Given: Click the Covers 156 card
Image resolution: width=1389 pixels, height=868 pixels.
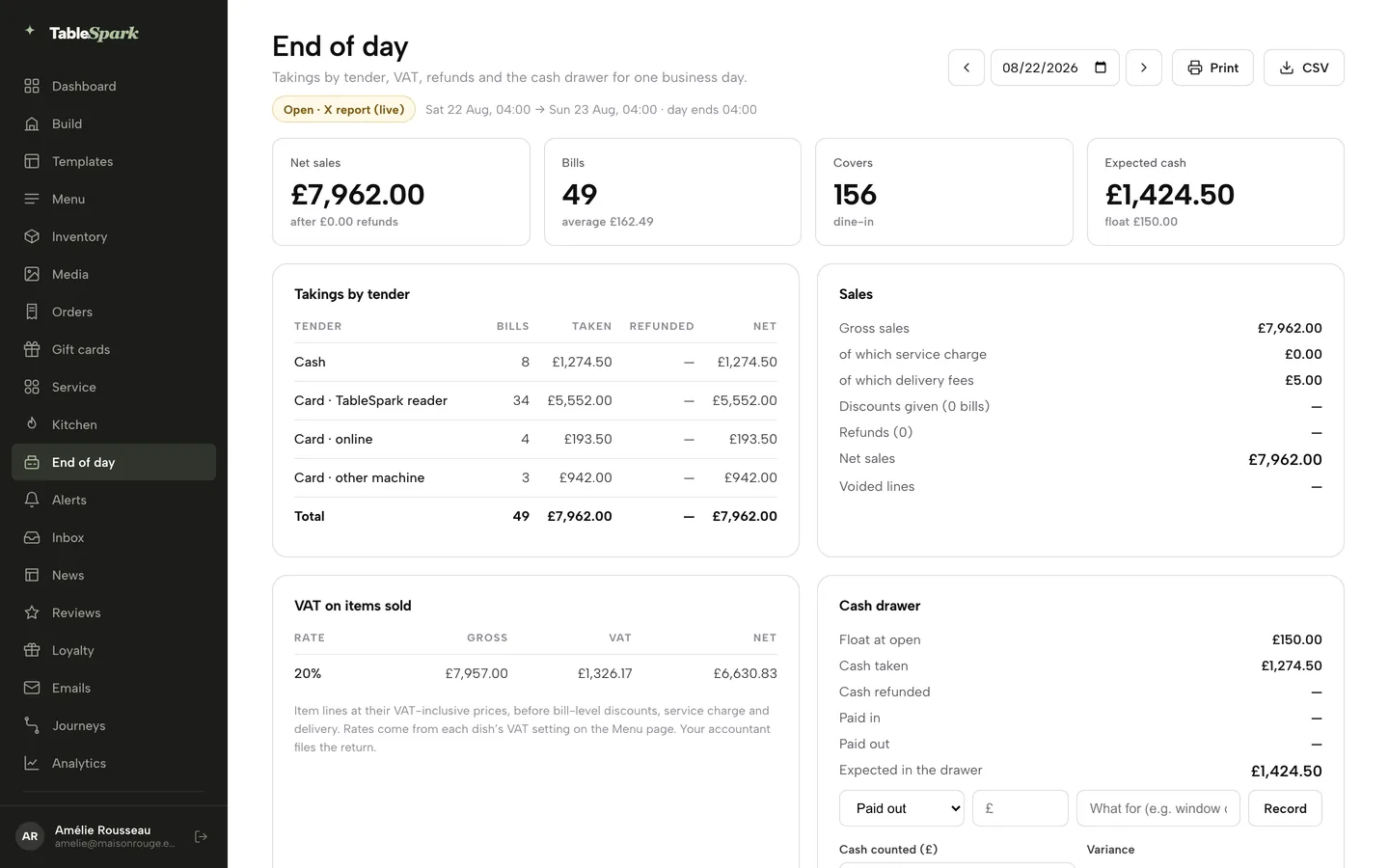Looking at the screenshot, I should click(944, 192).
